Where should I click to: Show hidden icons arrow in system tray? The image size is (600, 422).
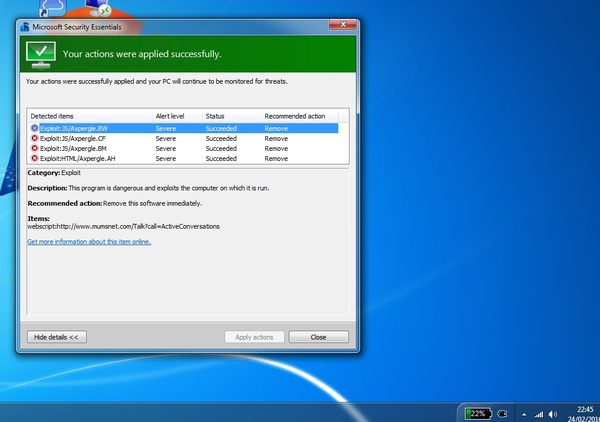pos(524,414)
